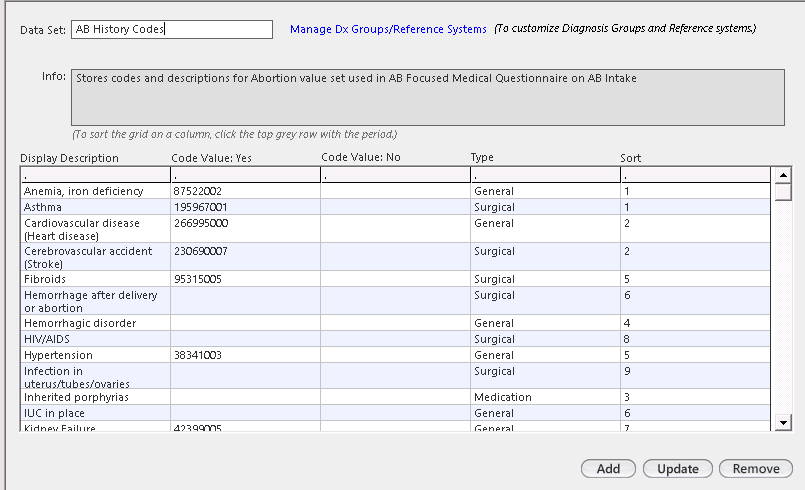Click Type cell for IUC in place

(x=545, y=413)
